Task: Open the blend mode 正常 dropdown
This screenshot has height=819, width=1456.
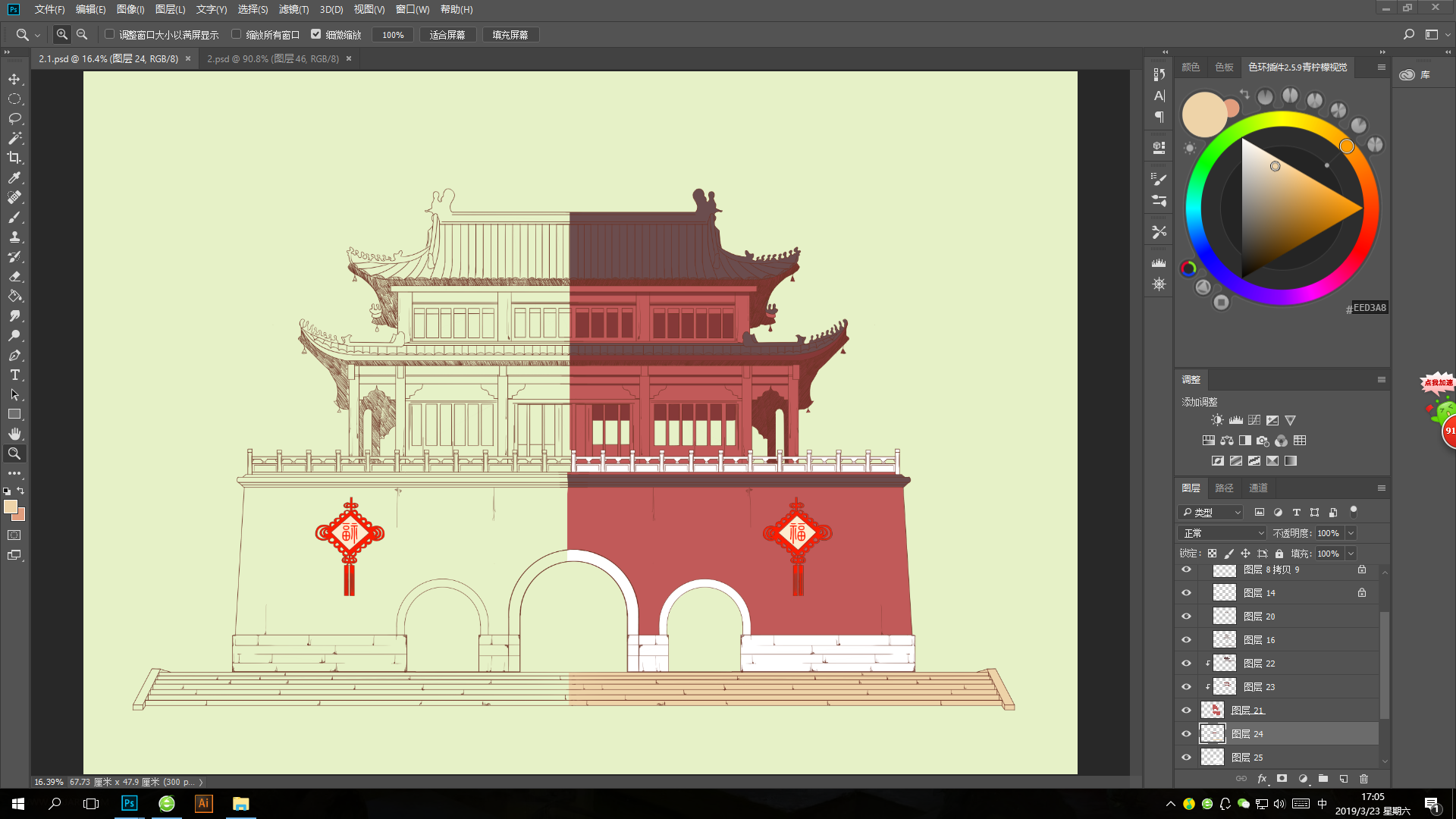Action: point(1222,533)
